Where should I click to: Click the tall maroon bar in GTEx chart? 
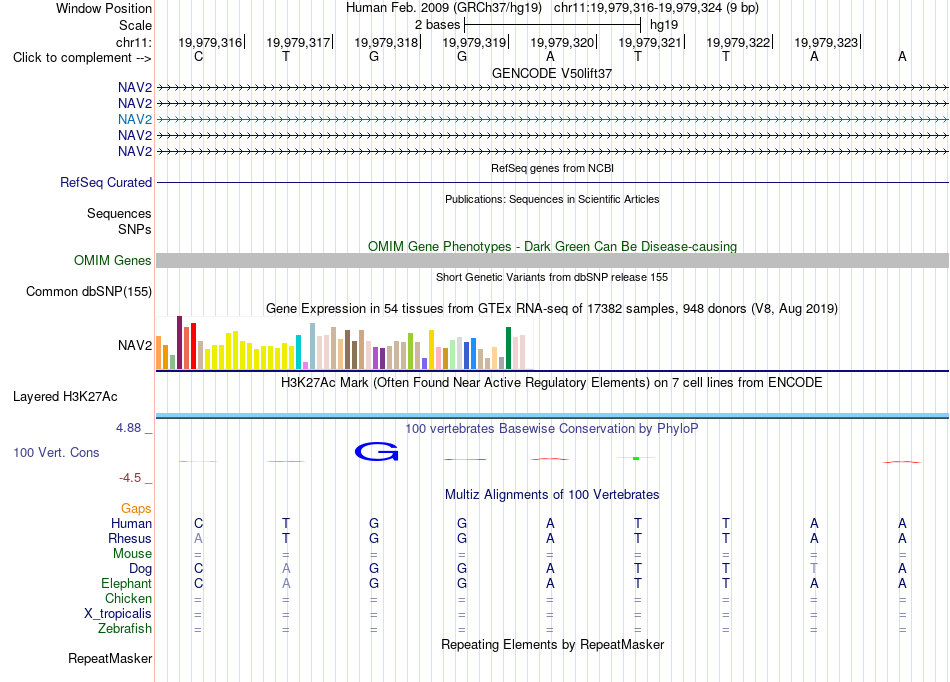pyautogui.click(x=179, y=342)
